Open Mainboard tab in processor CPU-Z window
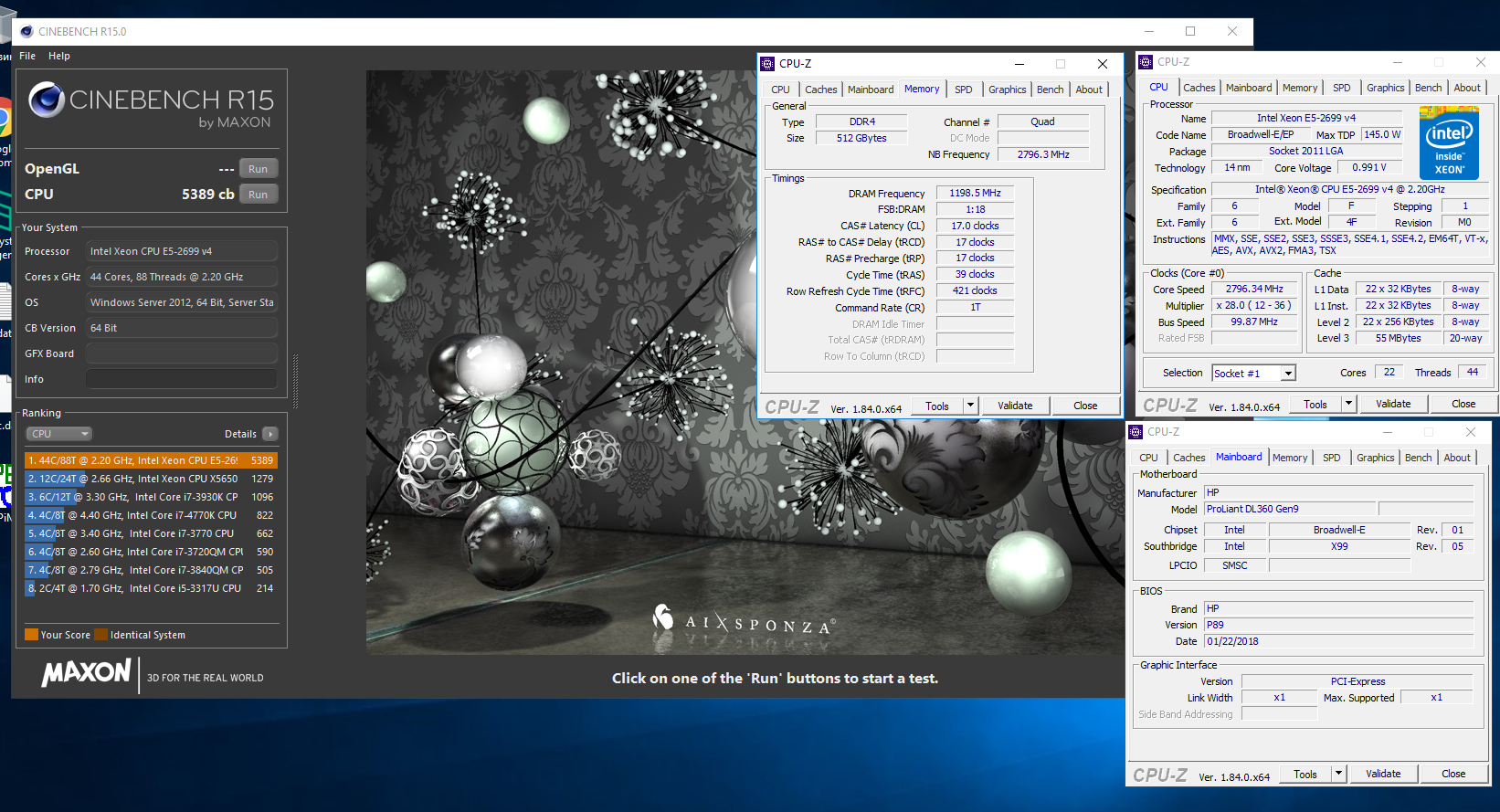 1248,88
